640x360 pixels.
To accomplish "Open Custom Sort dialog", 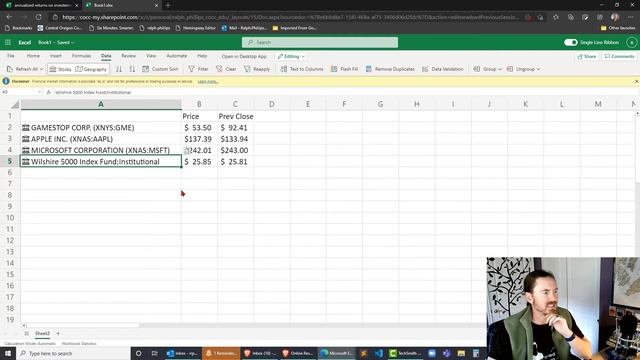I will 160,69.
